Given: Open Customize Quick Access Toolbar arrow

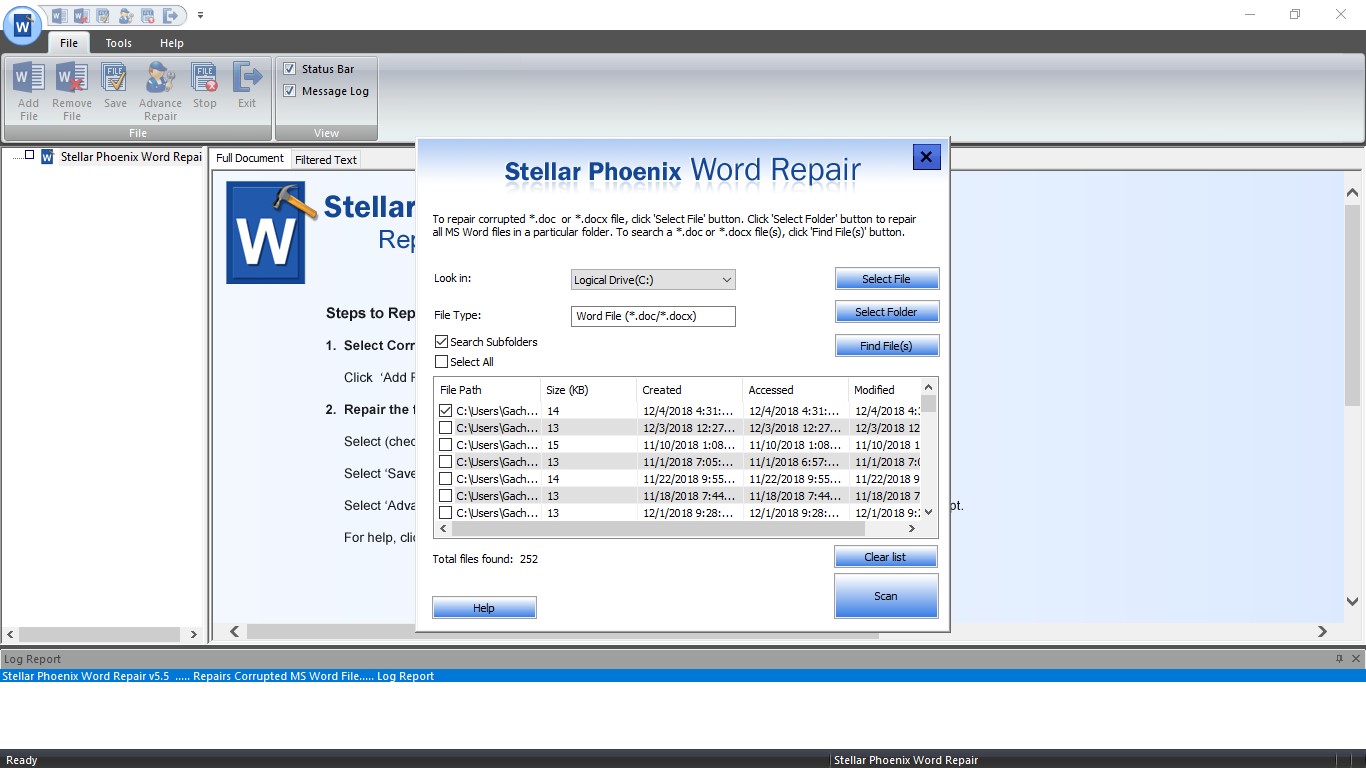Looking at the screenshot, I should (x=200, y=15).
